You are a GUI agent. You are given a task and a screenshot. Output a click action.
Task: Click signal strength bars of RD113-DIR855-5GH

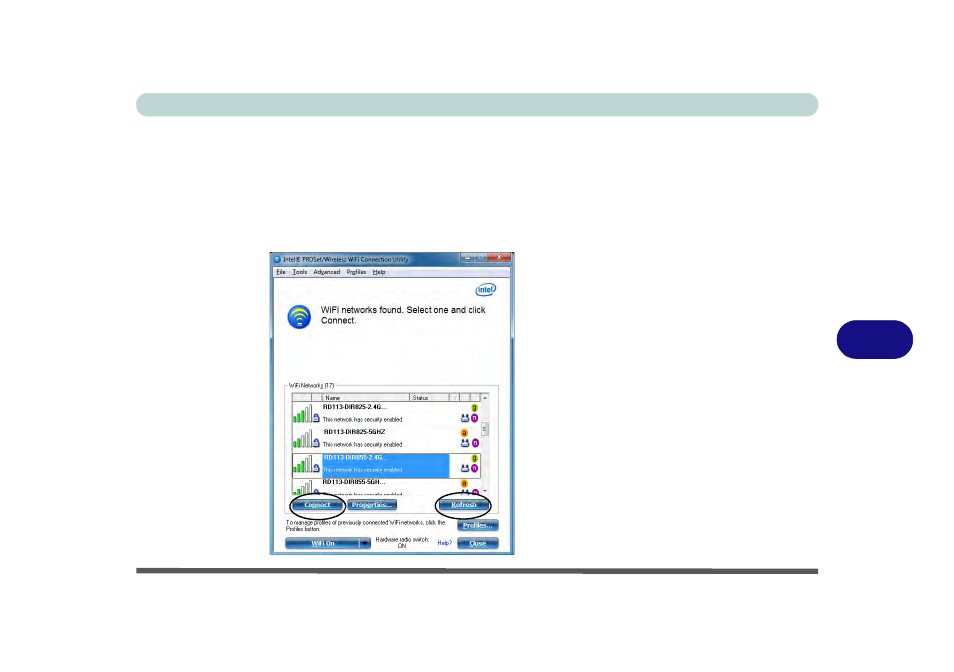[x=302, y=488]
